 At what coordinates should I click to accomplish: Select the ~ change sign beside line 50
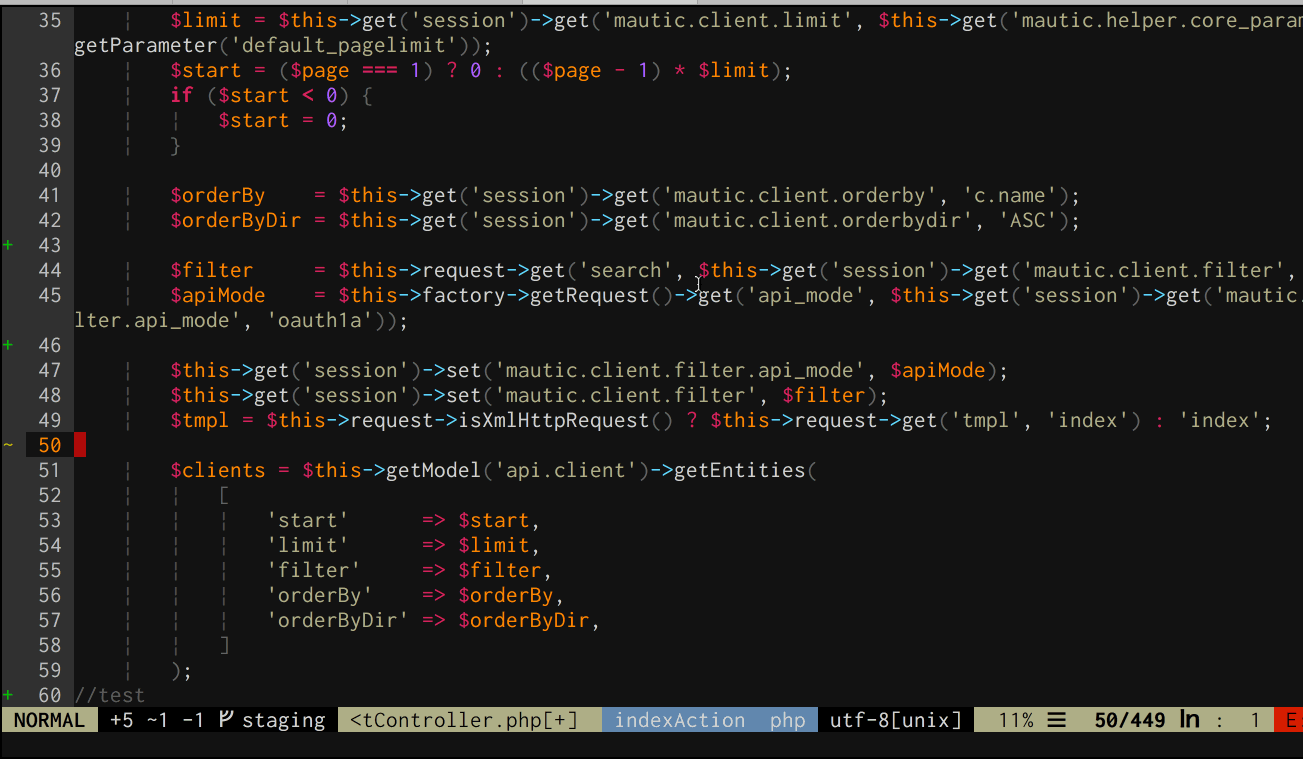[8, 444]
